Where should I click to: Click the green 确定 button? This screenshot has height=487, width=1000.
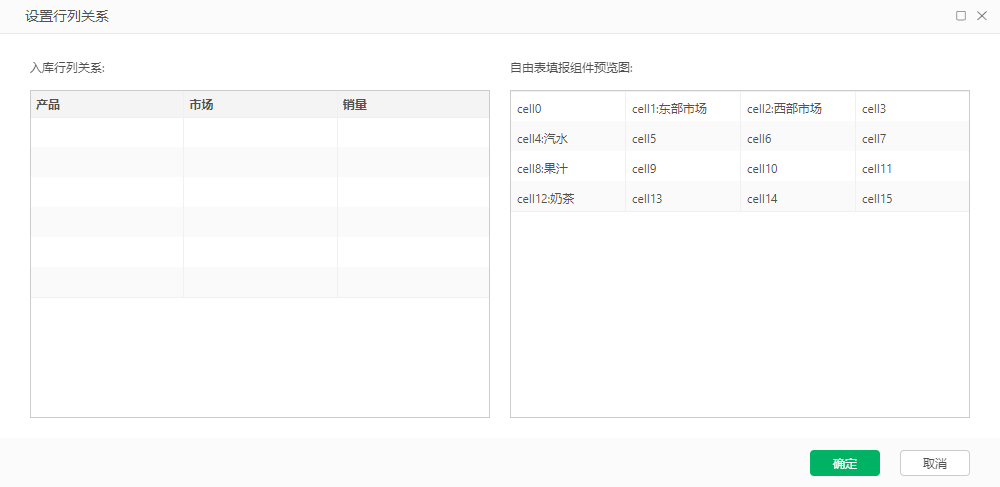coord(844,463)
